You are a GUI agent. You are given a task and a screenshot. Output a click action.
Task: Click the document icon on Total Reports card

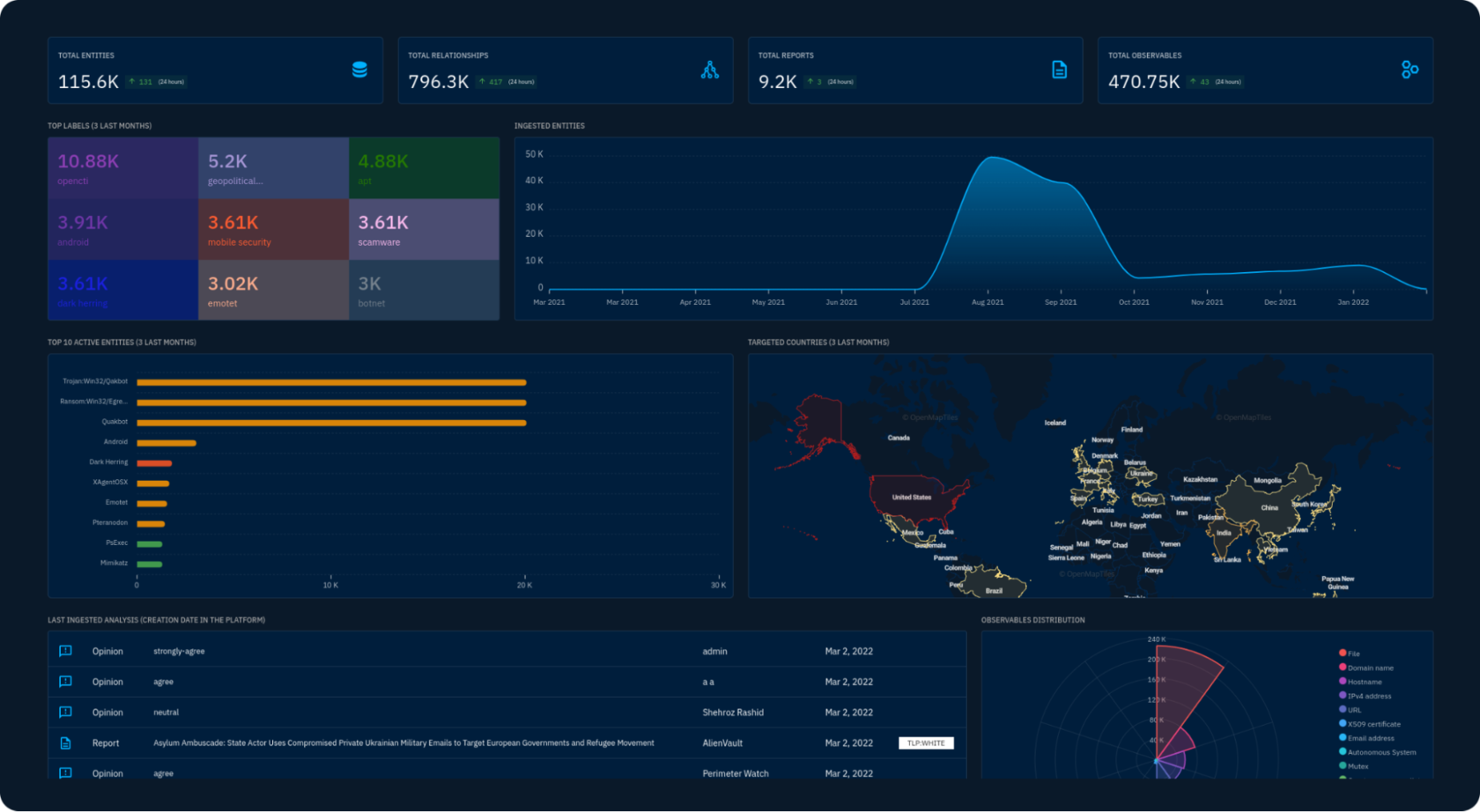[x=1060, y=69]
